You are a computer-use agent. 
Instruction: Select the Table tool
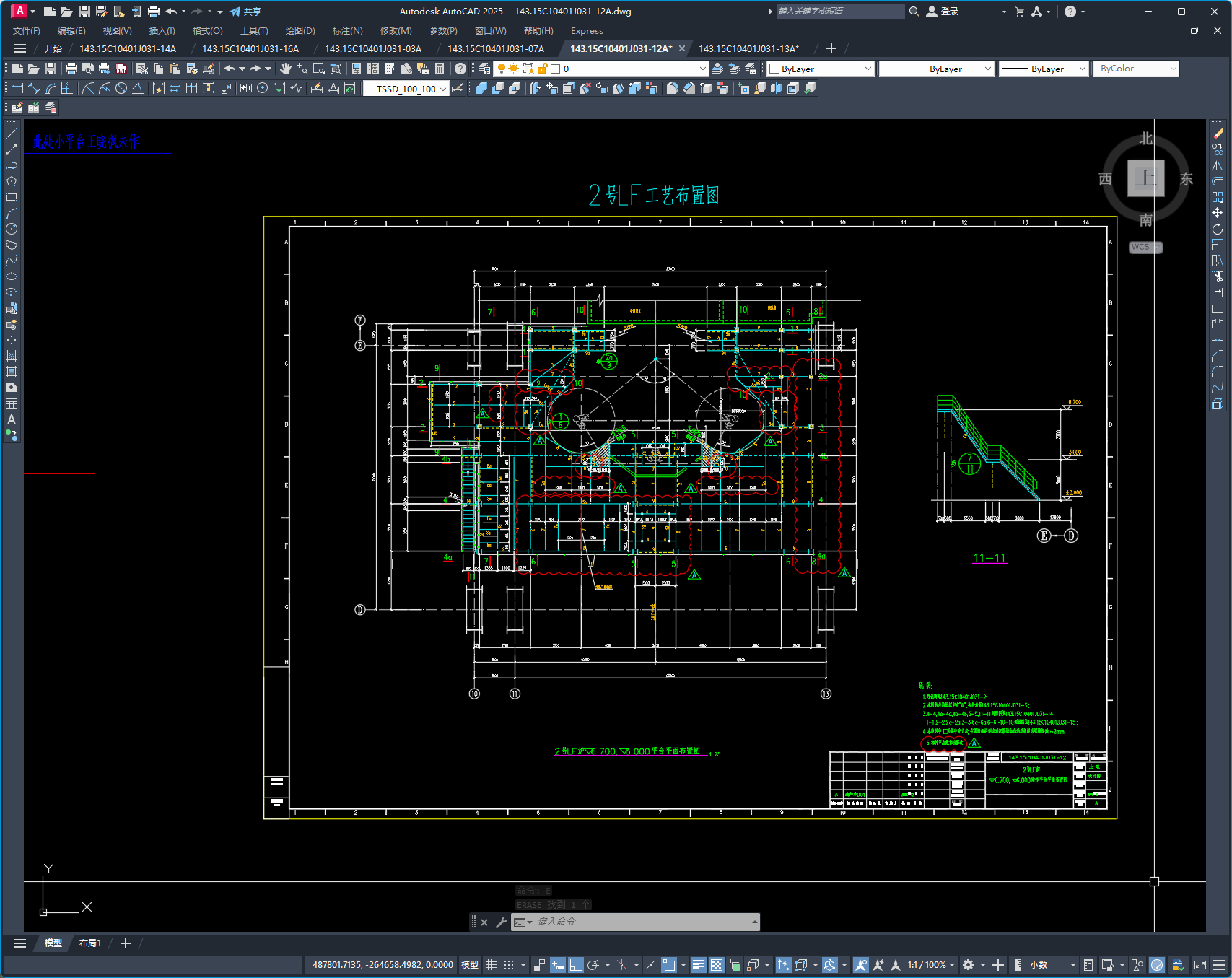pyautogui.click(x=12, y=403)
